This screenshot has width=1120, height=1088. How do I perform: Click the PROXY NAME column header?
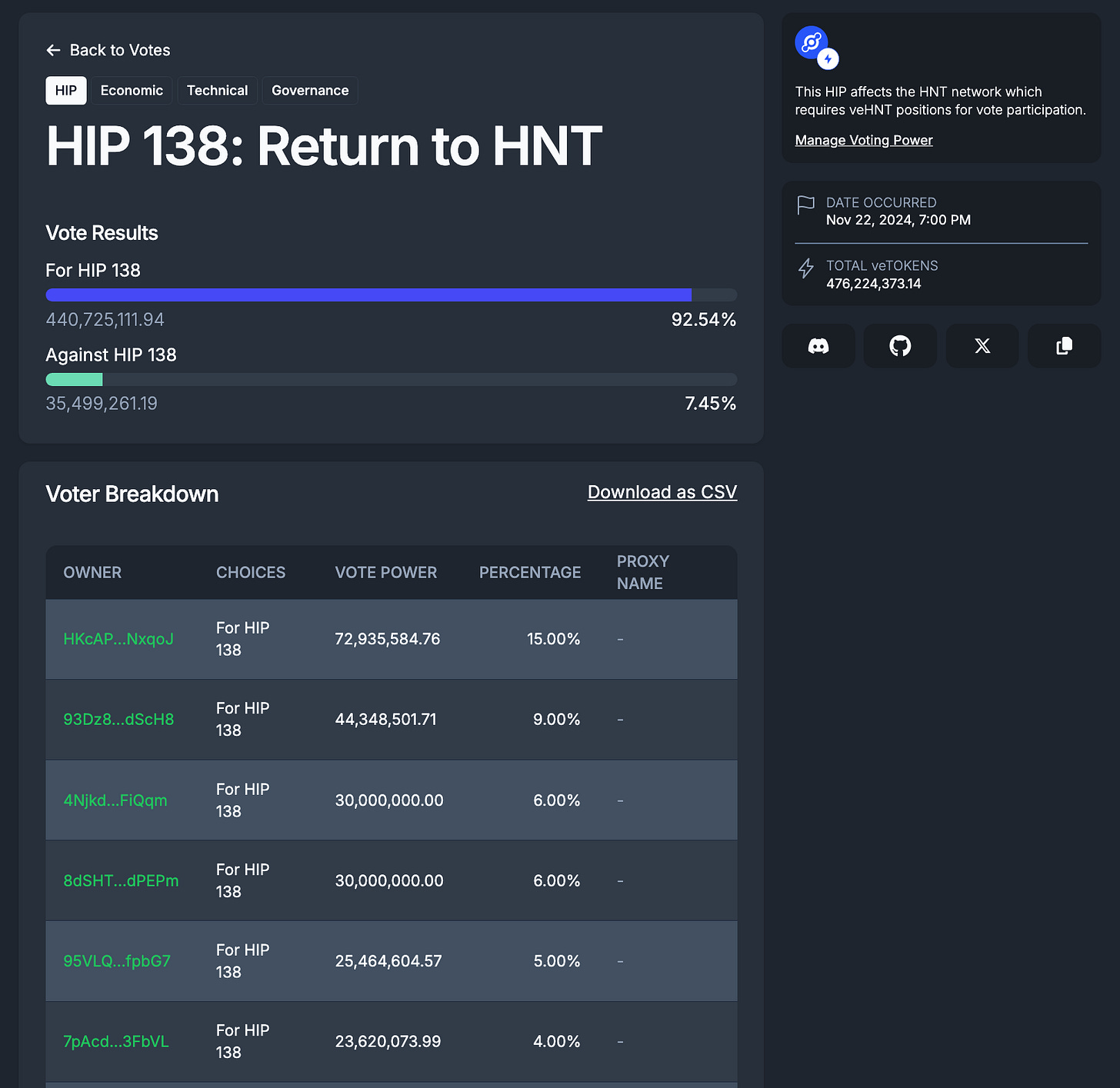pyautogui.click(x=643, y=573)
